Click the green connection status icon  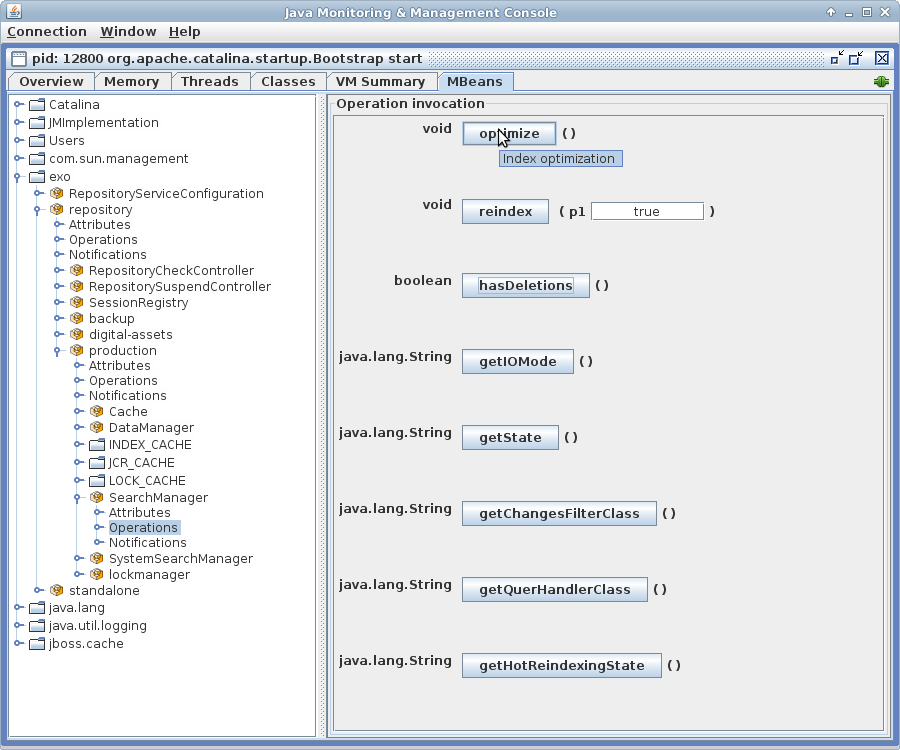pos(880,82)
